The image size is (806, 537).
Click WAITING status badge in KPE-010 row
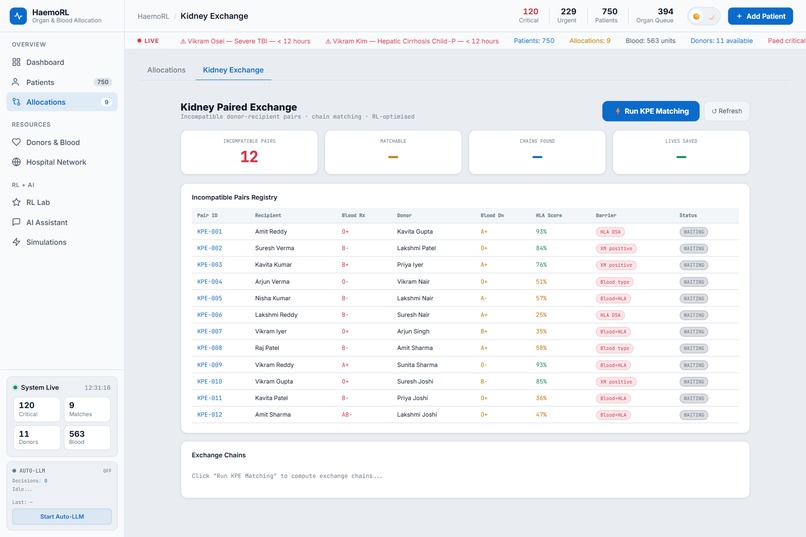(x=693, y=382)
